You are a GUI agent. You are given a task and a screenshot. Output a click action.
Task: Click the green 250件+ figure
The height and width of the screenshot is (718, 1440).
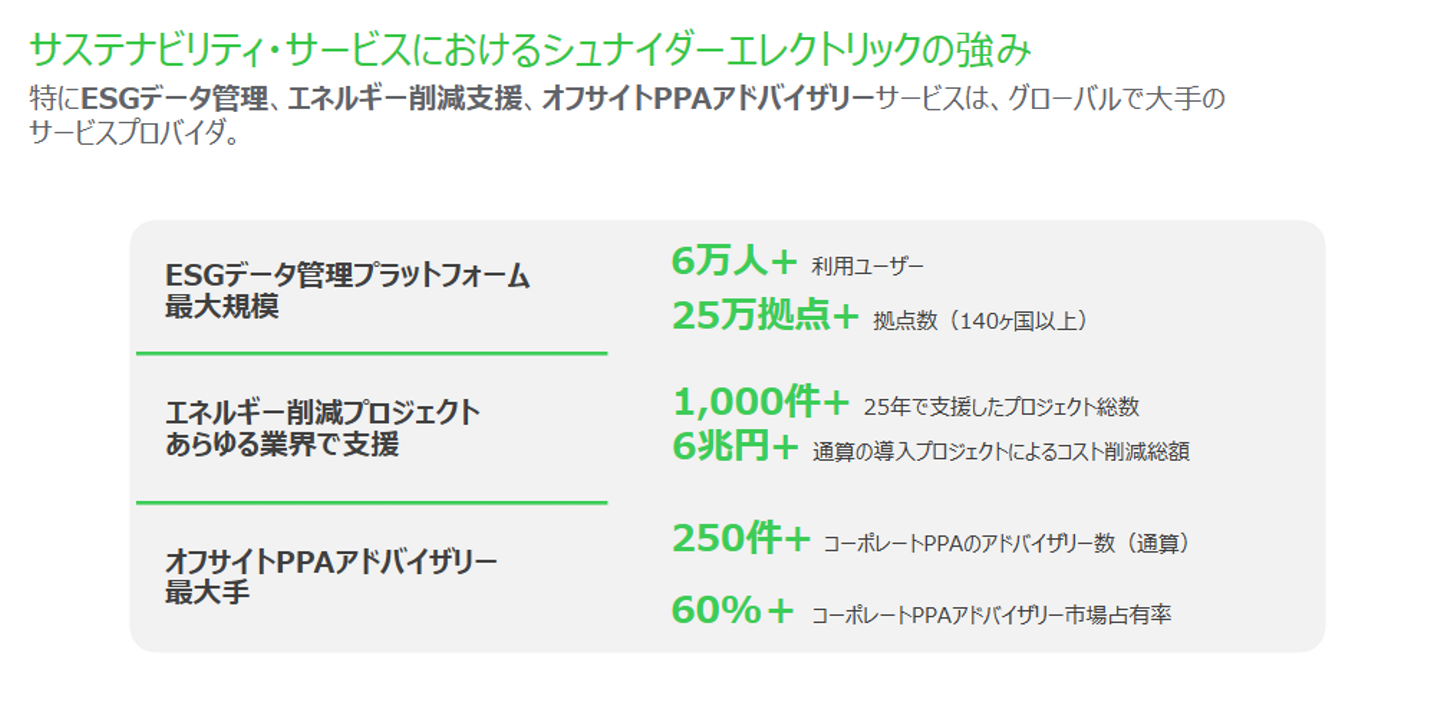740,539
